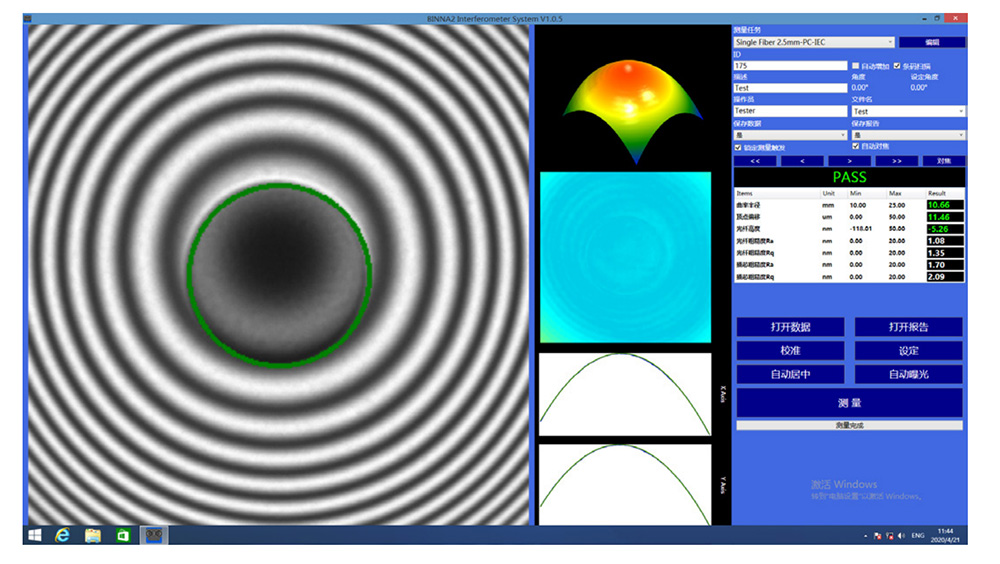Open File Explorer from the taskbar
This screenshot has width=1000, height=564.
(x=93, y=536)
